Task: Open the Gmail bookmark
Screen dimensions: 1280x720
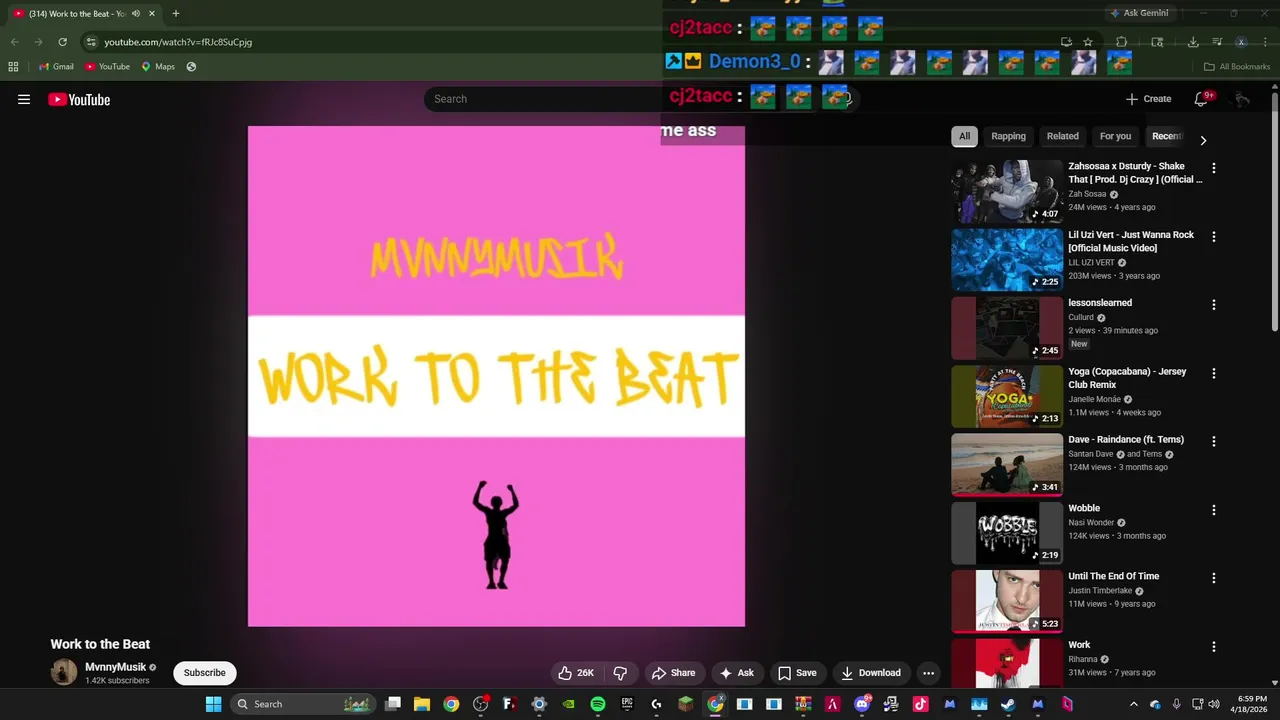Action: point(56,67)
